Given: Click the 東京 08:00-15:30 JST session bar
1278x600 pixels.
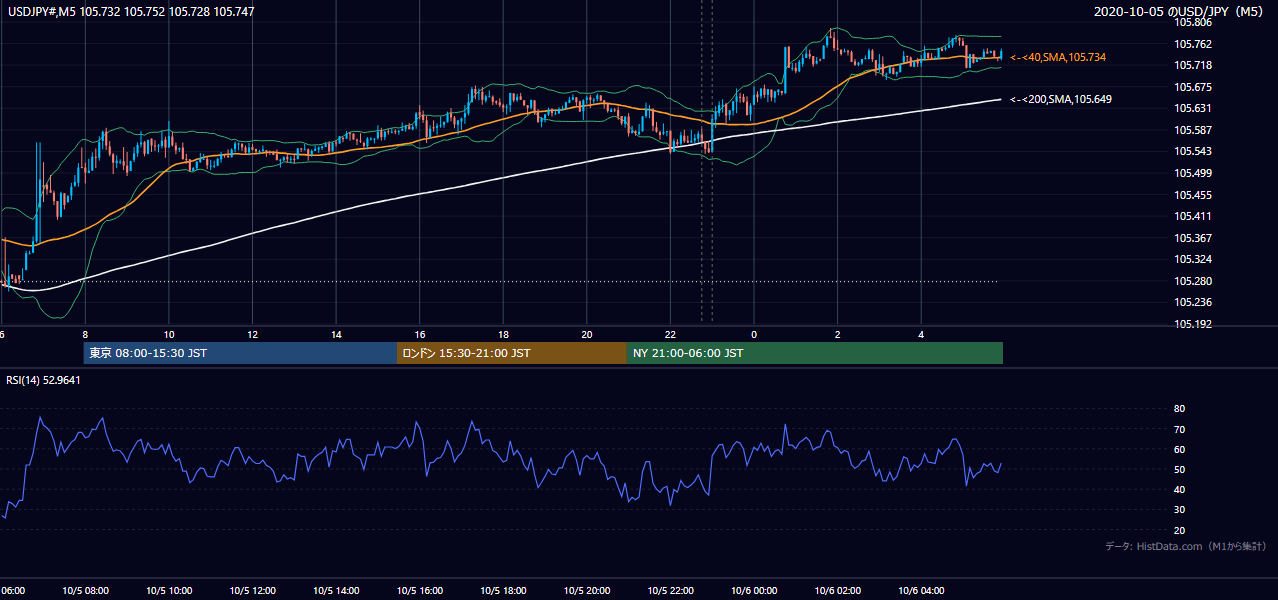Looking at the screenshot, I should (x=240, y=353).
